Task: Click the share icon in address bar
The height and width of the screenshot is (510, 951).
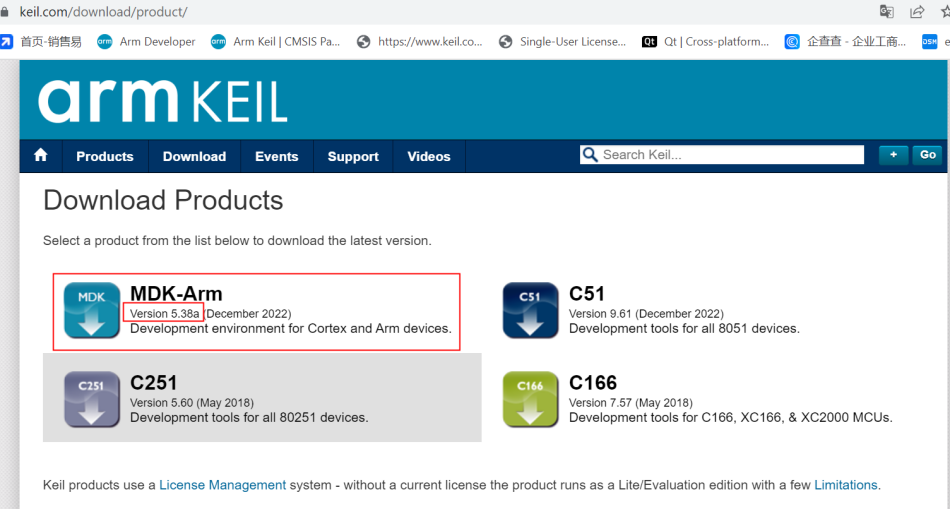Action: [x=916, y=12]
